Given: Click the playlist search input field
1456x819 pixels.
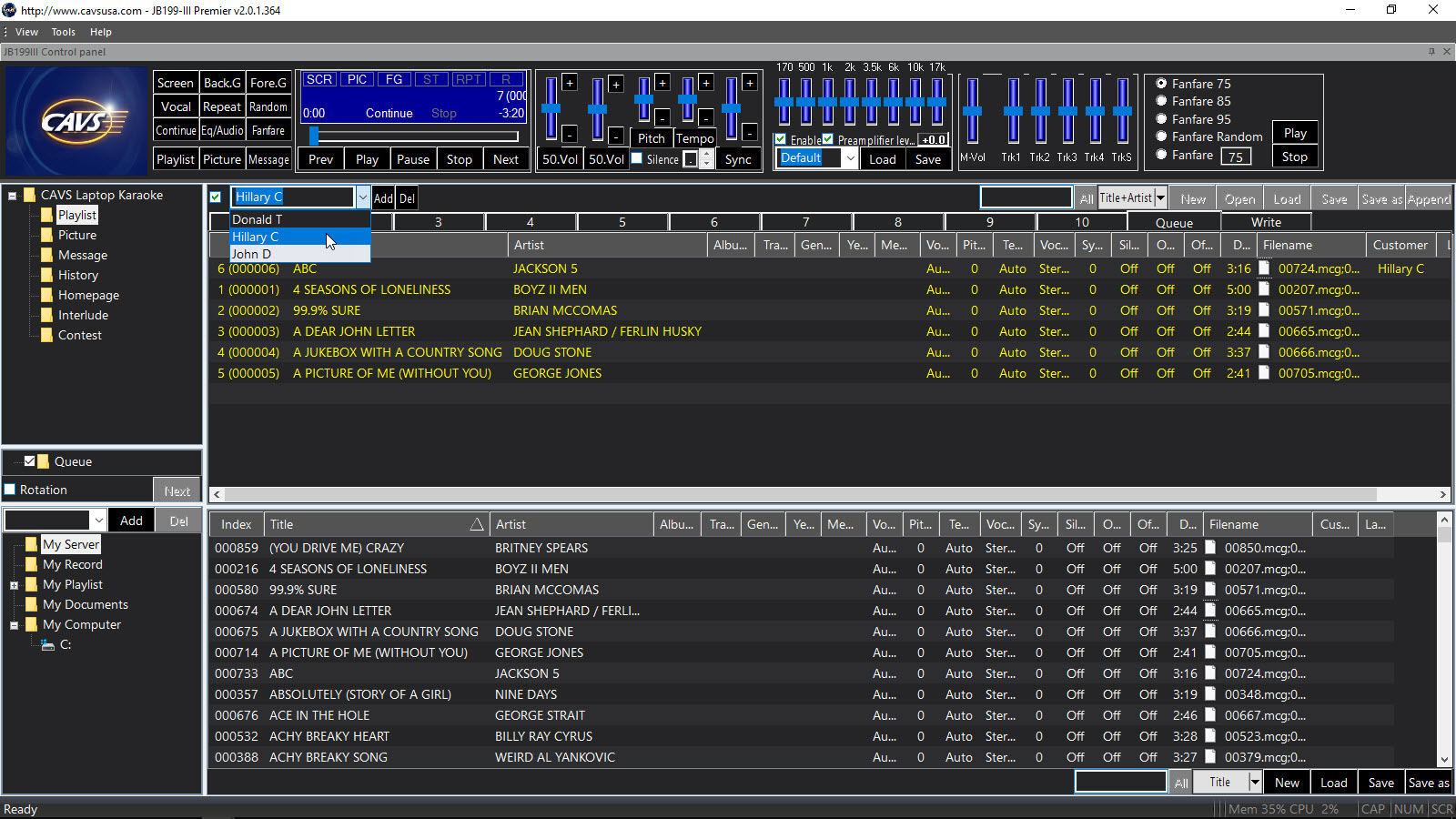Looking at the screenshot, I should (x=1026, y=197).
